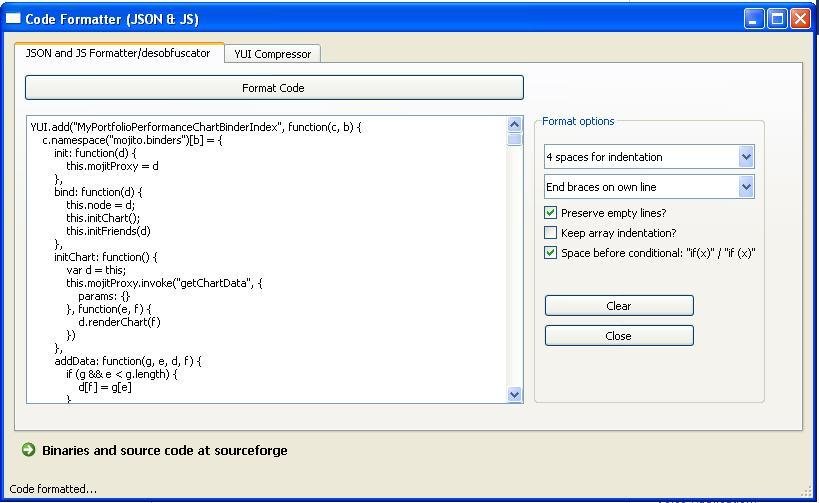Close window with the red X button
This screenshot has width=819, height=503.
(799, 18)
